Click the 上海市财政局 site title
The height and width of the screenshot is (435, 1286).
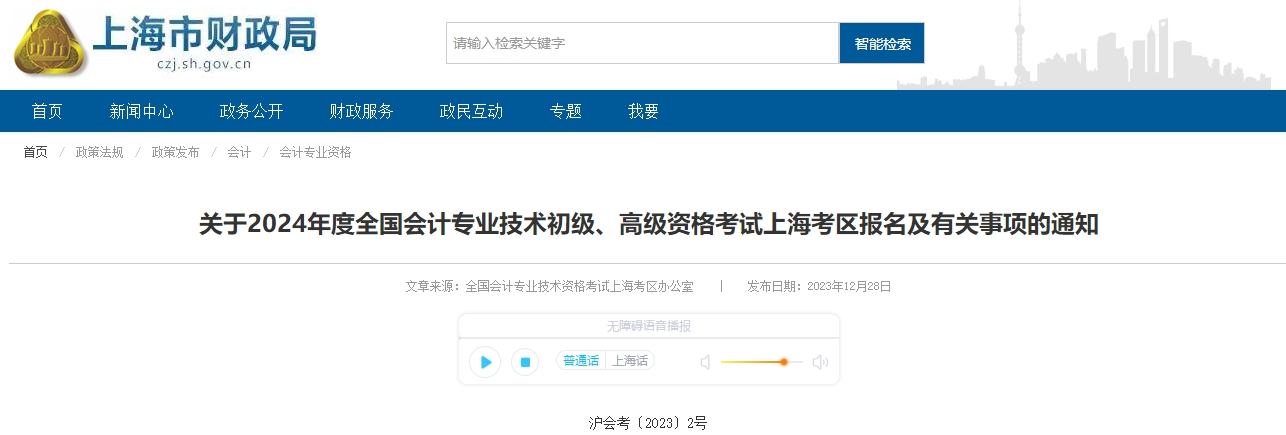point(204,35)
